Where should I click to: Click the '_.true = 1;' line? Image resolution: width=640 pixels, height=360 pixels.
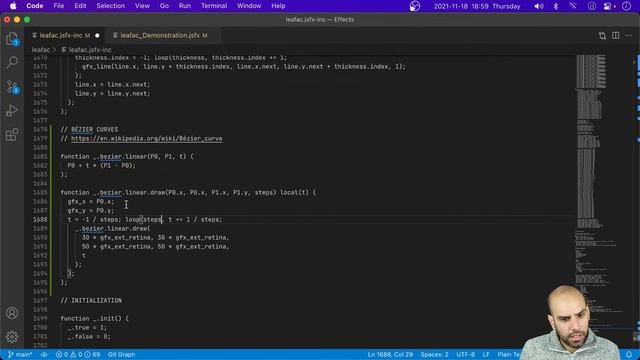pos(87,327)
